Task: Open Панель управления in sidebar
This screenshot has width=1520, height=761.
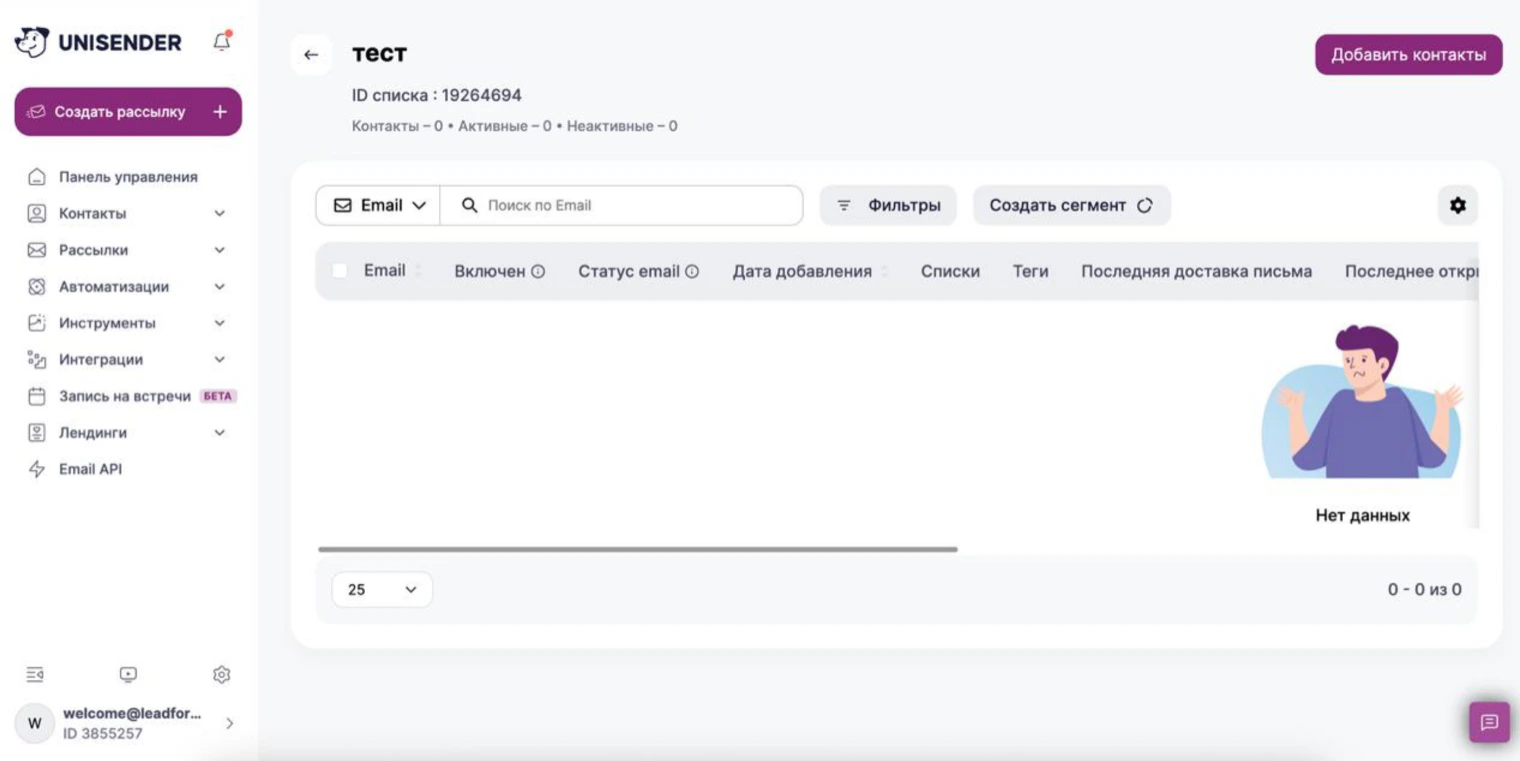Action: [x=128, y=177]
